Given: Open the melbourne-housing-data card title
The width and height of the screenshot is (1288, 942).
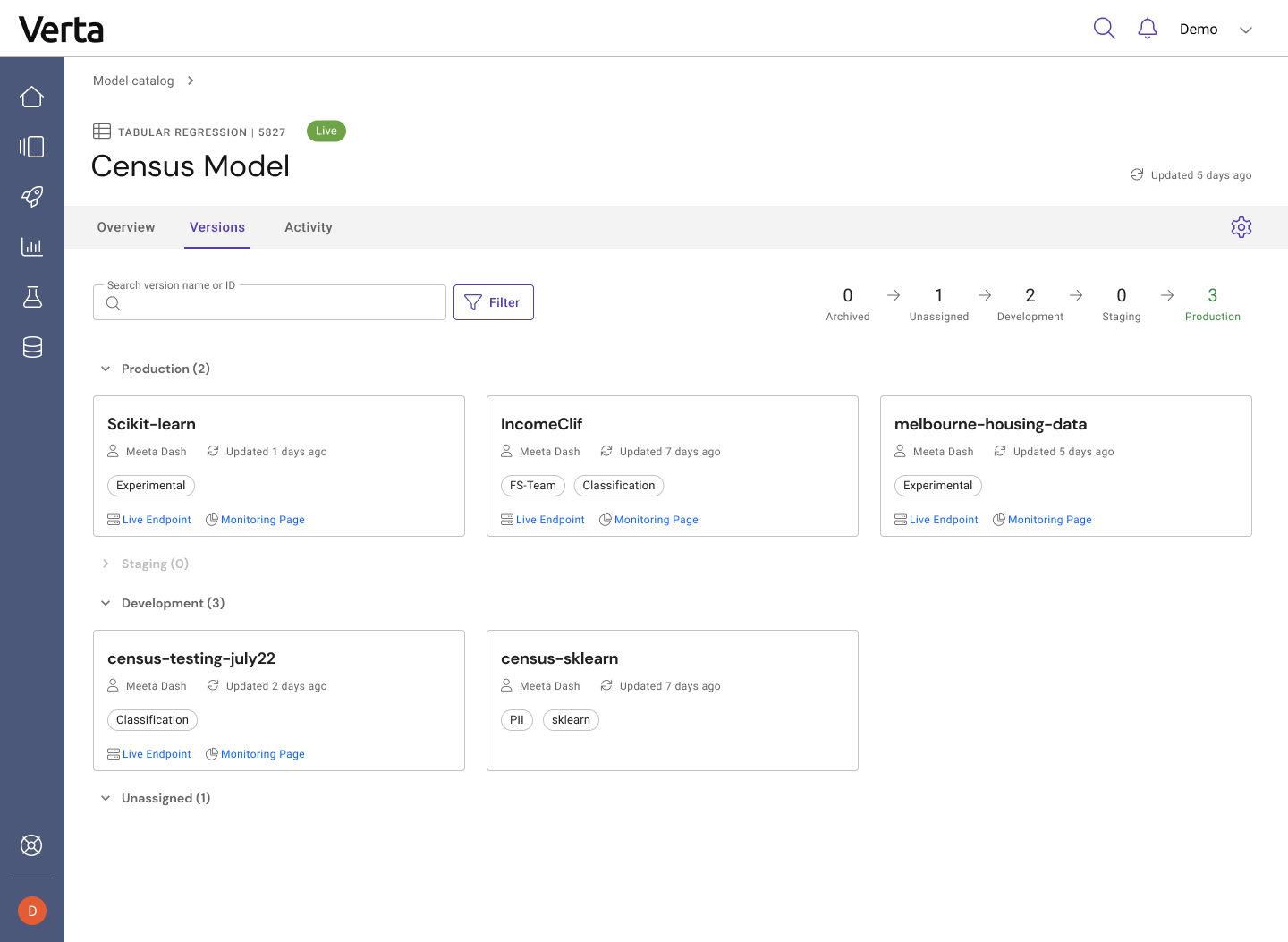Looking at the screenshot, I should coord(991,424).
